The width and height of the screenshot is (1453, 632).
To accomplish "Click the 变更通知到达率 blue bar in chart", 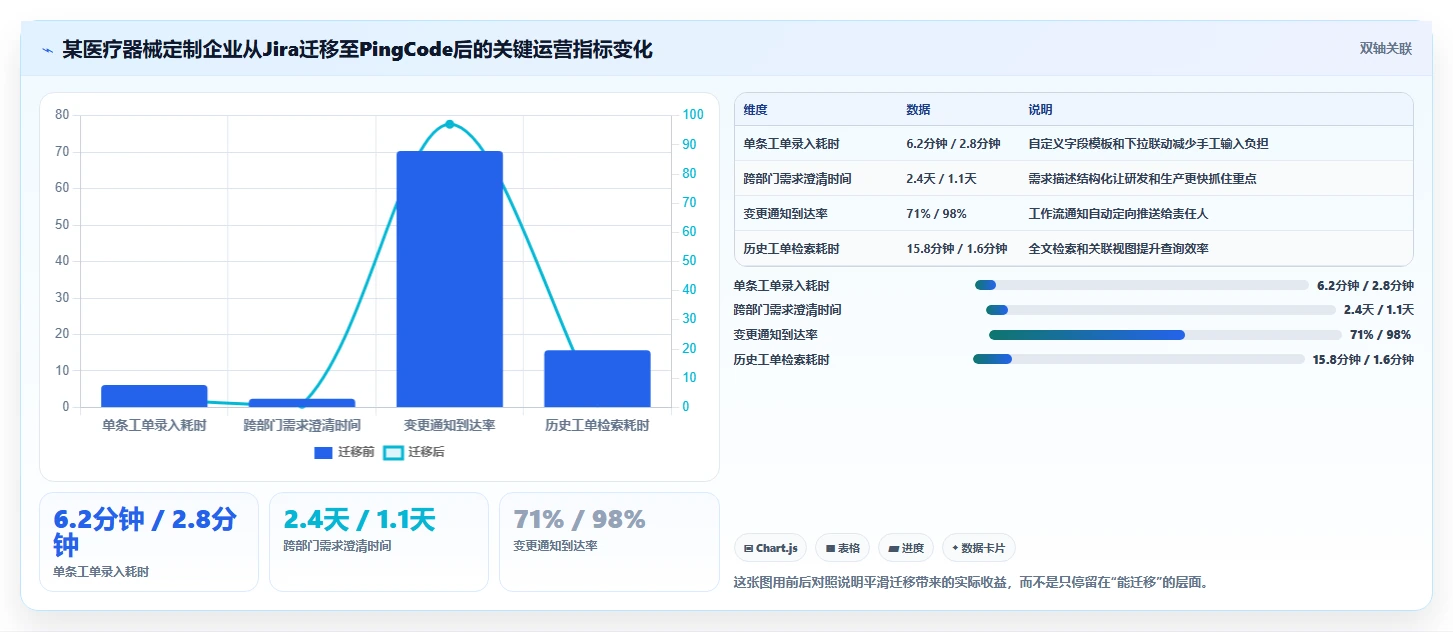I will coord(449,279).
